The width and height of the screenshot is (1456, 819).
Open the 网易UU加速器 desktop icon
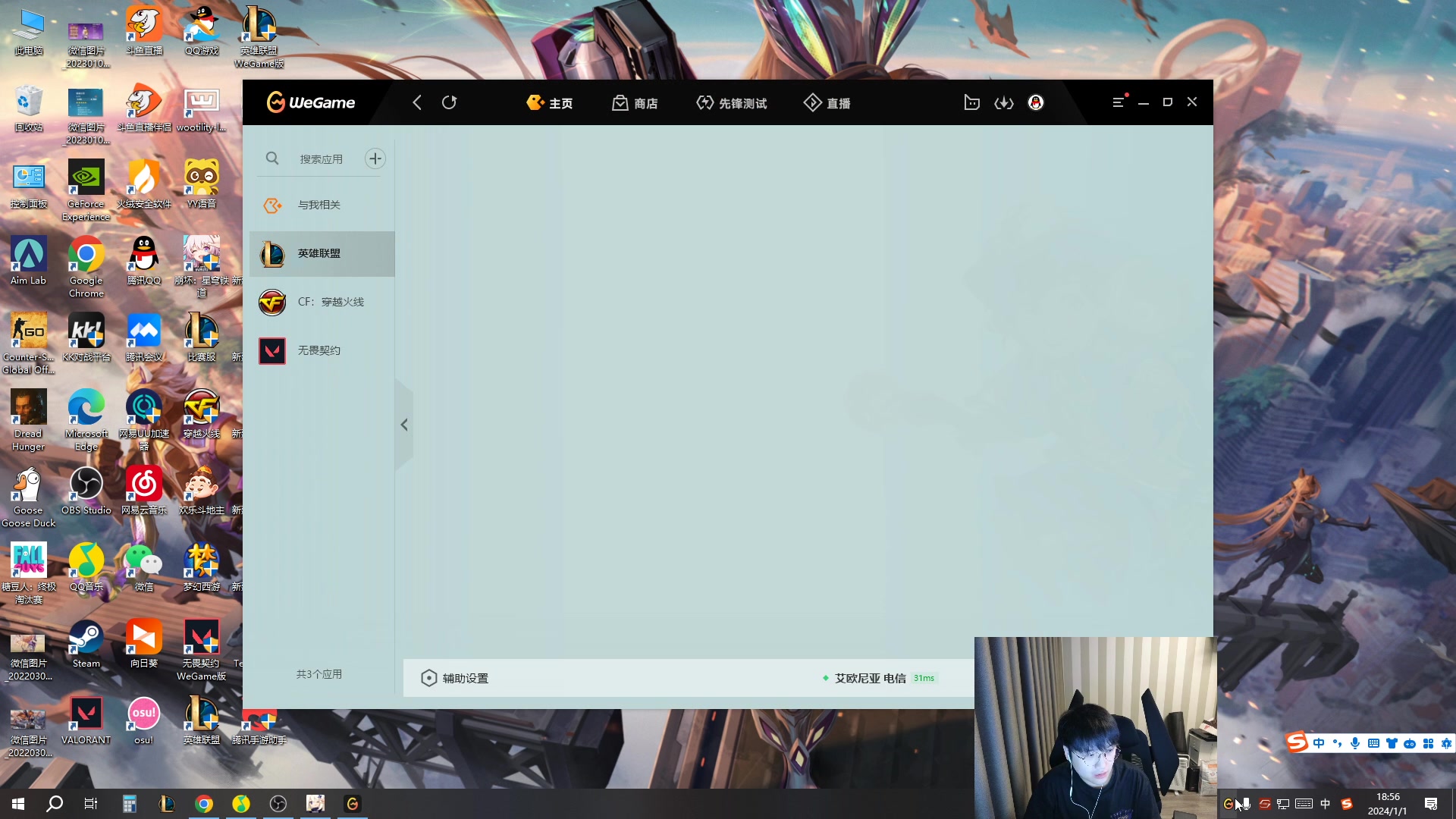144,420
